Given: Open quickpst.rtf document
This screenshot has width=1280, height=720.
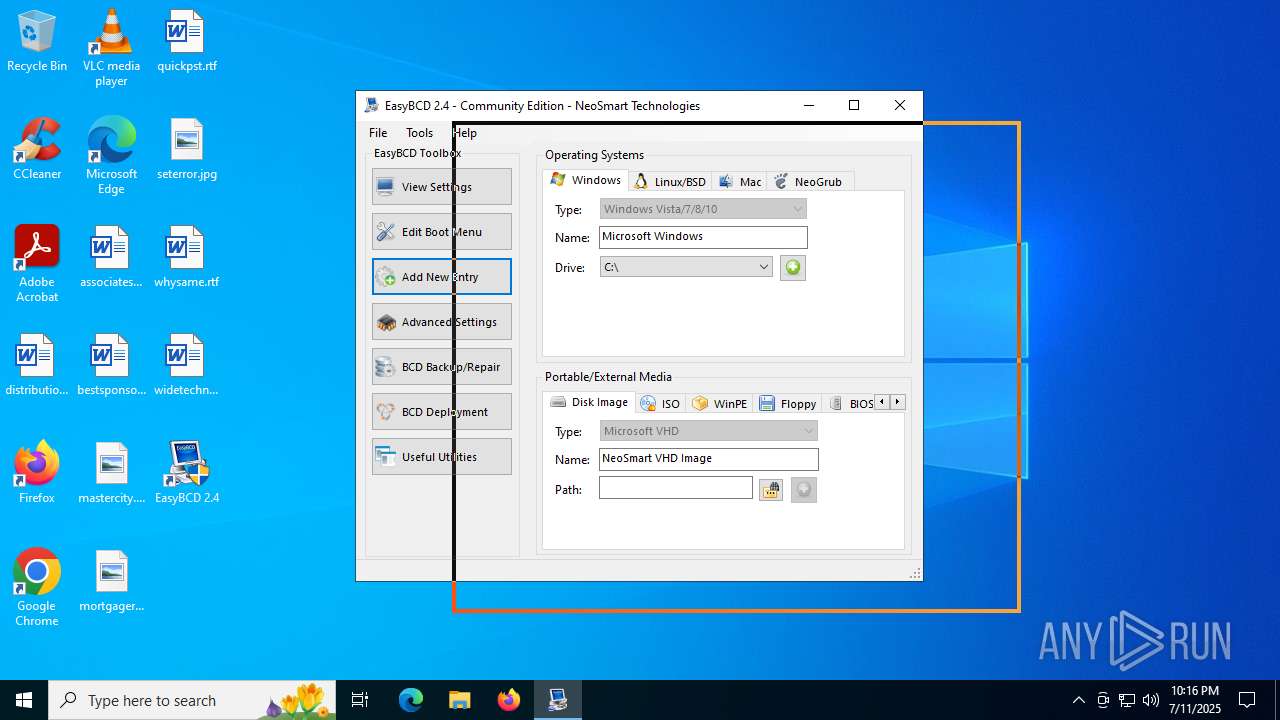Looking at the screenshot, I should click(x=187, y=42).
